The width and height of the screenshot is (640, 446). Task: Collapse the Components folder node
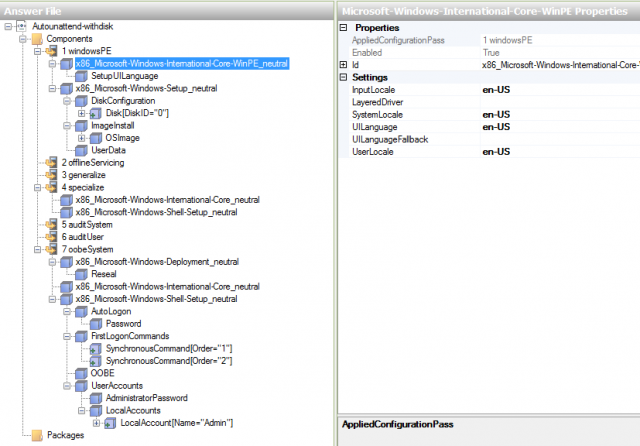pyautogui.click(x=23, y=39)
